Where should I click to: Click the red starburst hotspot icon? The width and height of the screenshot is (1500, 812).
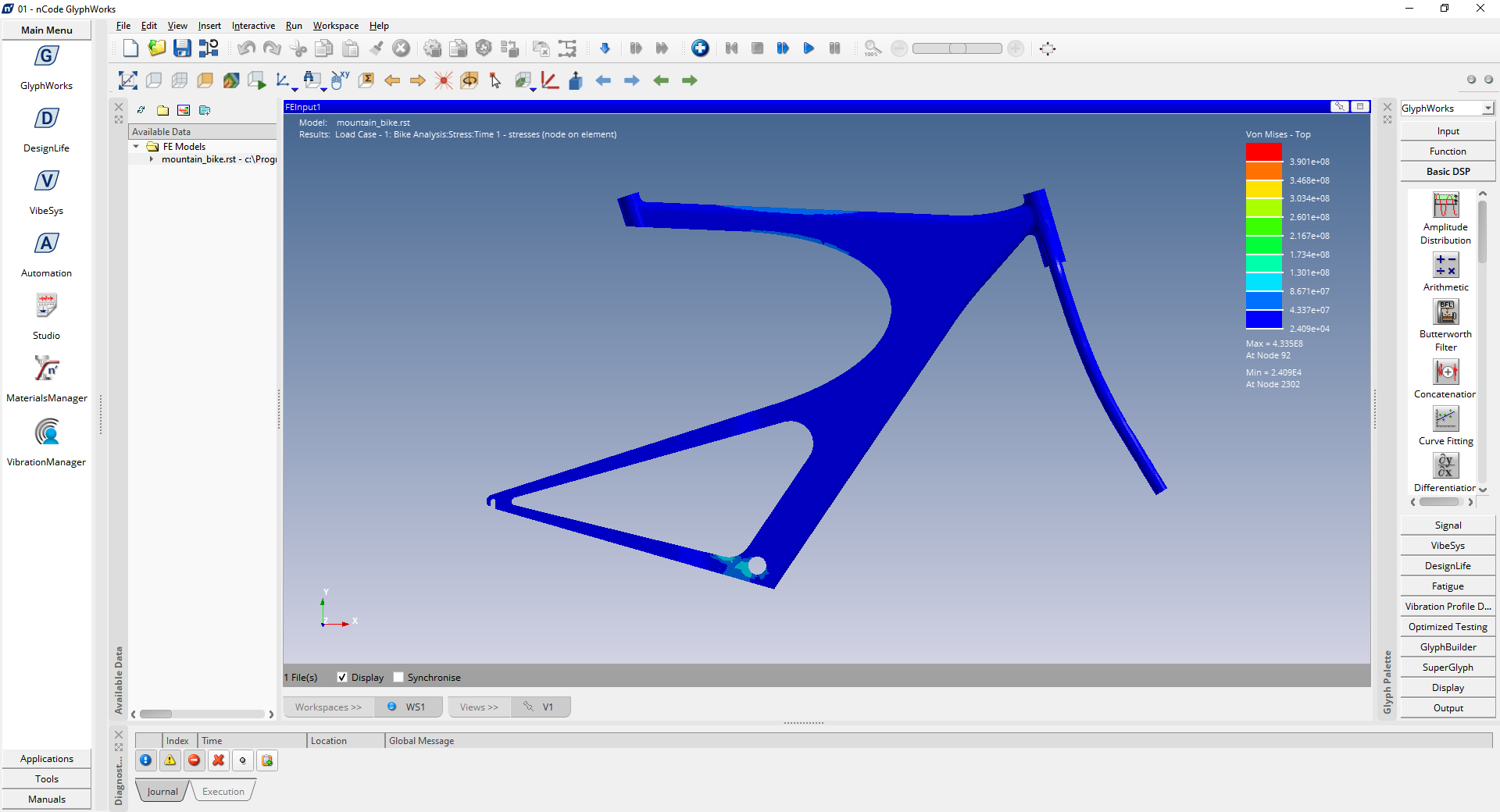(444, 80)
